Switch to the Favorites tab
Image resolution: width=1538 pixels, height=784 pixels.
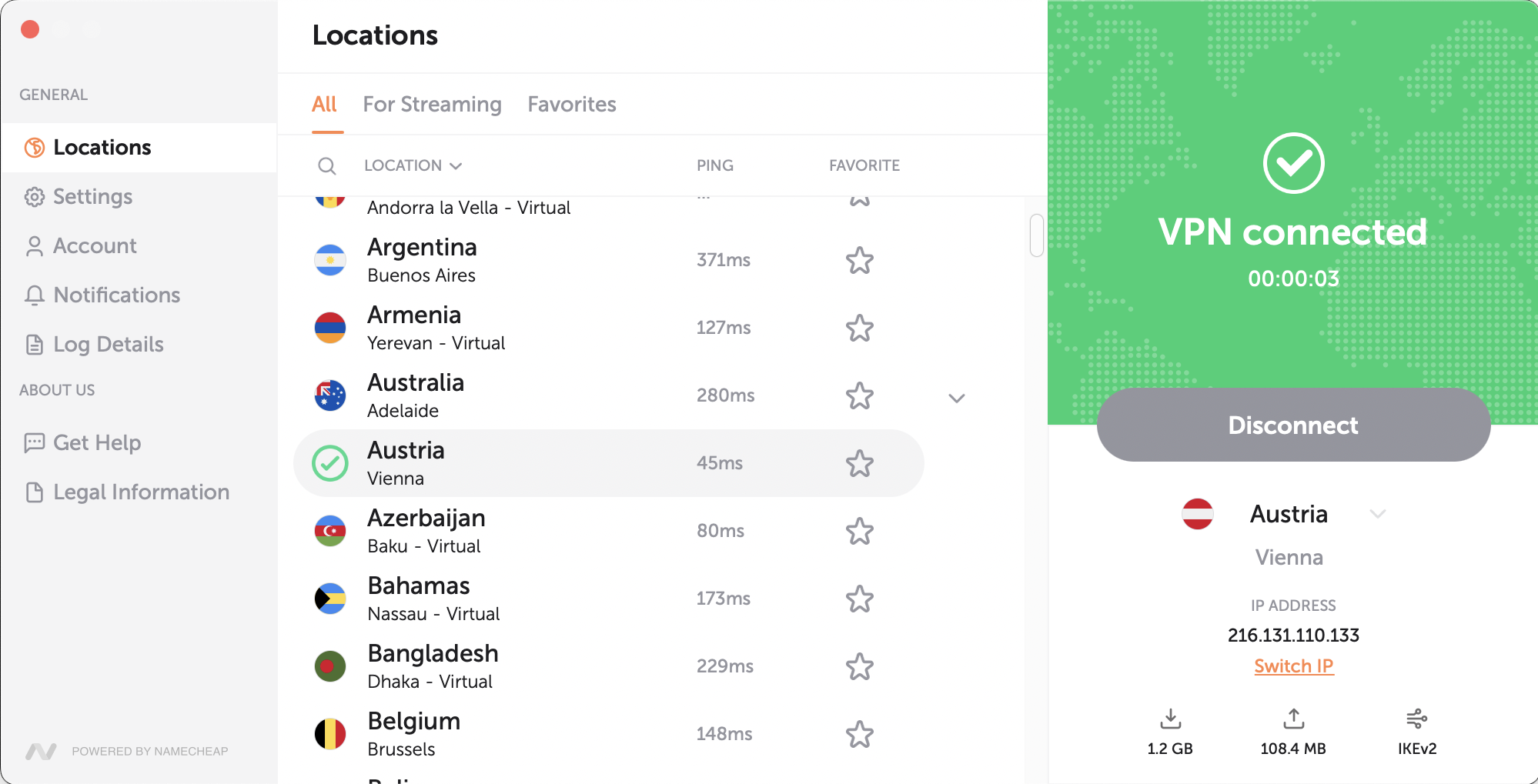pyautogui.click(x=571, y=105)
